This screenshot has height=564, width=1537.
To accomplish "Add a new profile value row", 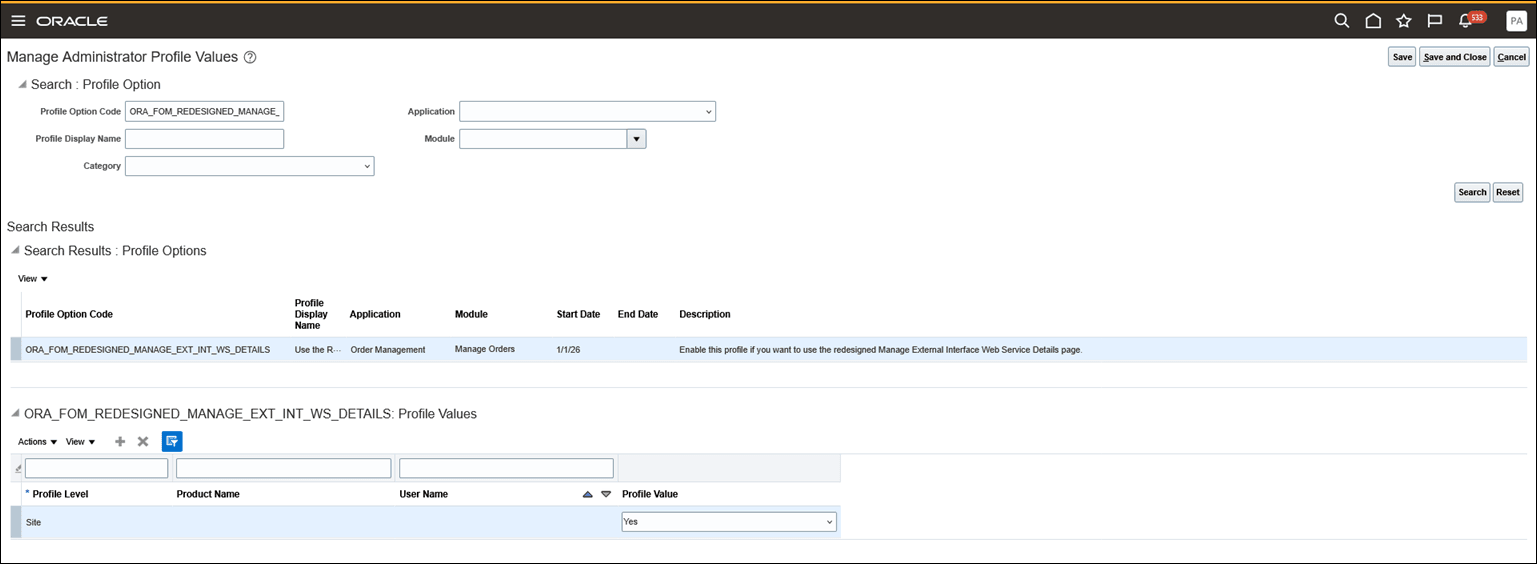I will 120,441.
